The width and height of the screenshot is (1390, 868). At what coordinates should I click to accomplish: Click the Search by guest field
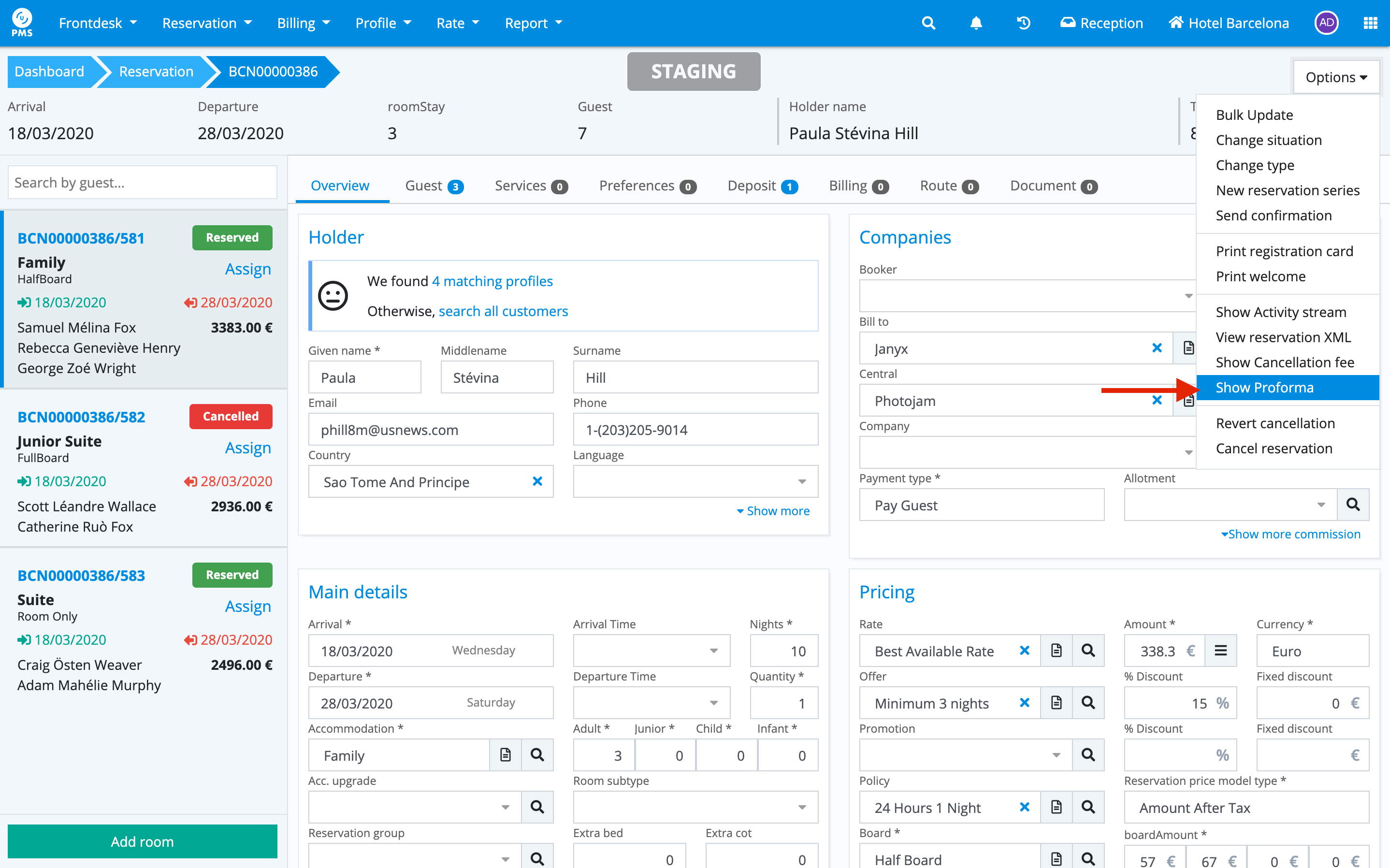142,183
